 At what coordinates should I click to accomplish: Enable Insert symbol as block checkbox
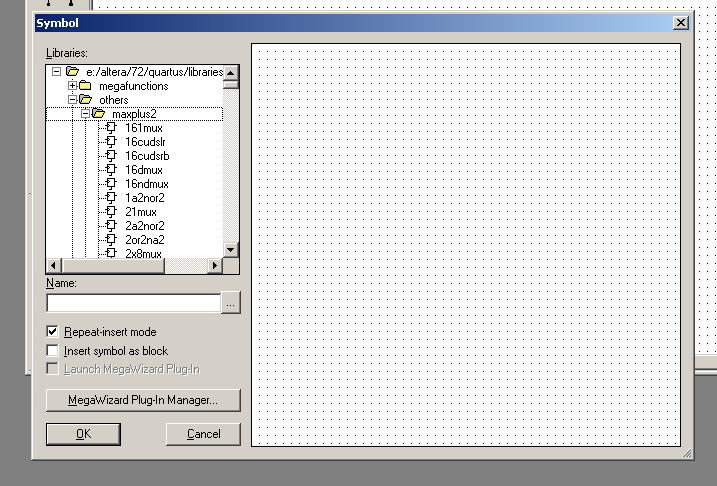point(53,350)
